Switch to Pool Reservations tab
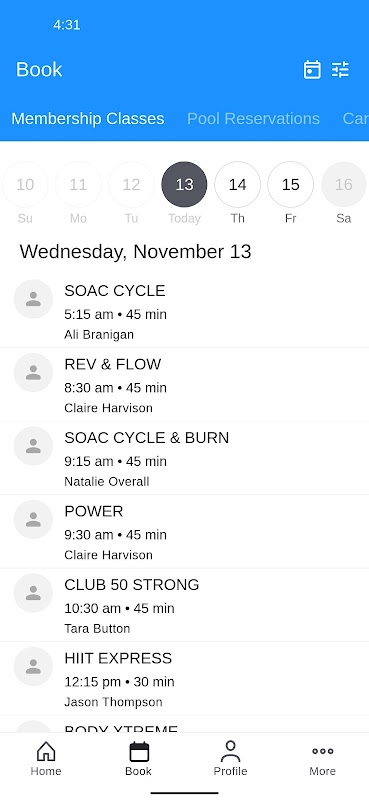Screen dimensions: 369x800 253,118
